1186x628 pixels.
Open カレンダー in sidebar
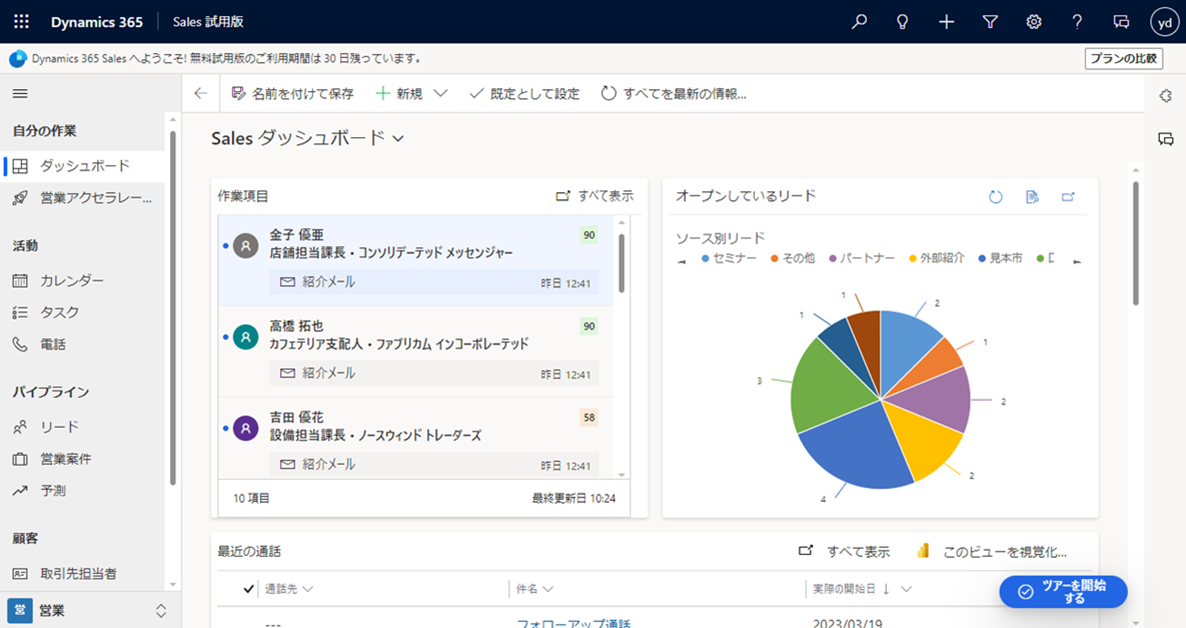(84, 281)
